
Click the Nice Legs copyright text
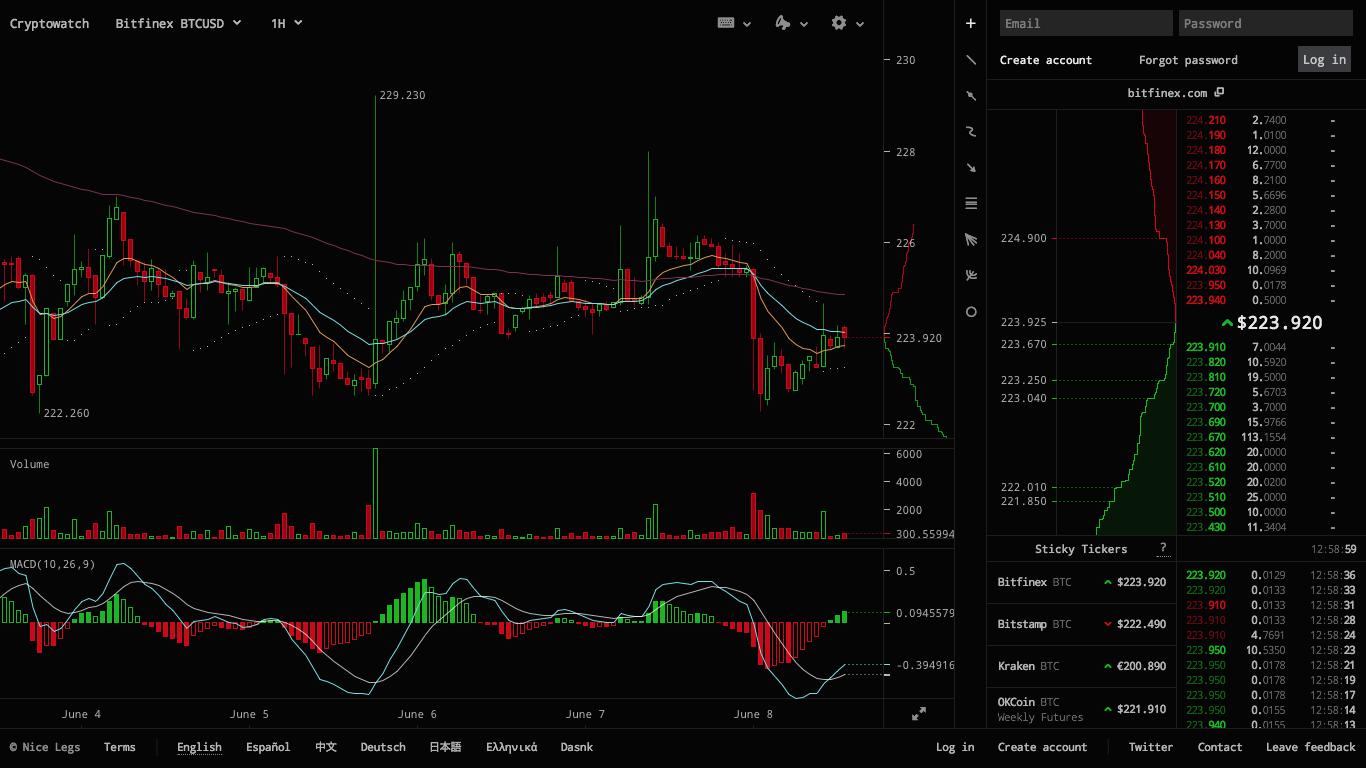(x=45, y=747)
